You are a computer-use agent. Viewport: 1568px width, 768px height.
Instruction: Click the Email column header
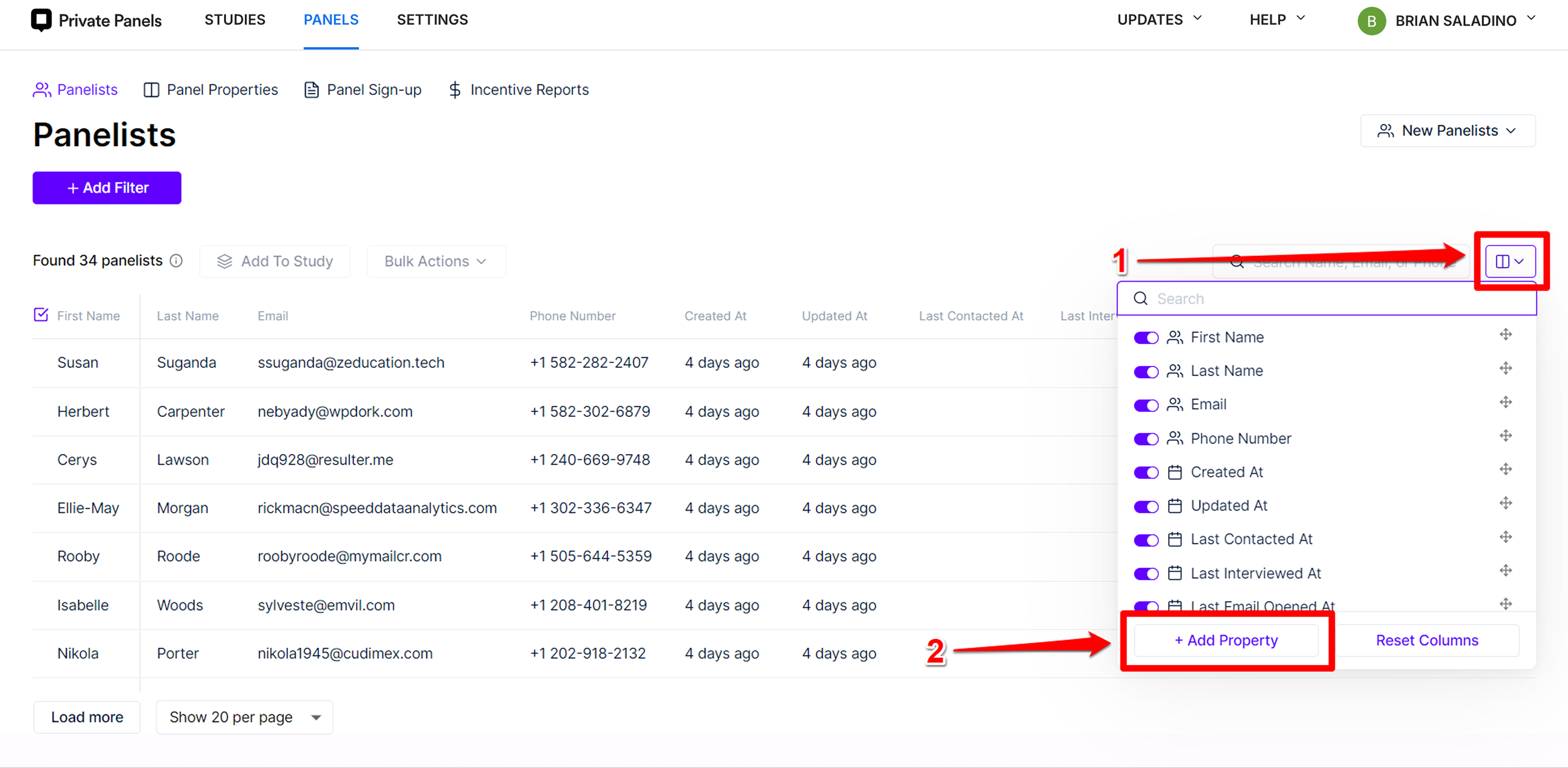tap(273, 316)
